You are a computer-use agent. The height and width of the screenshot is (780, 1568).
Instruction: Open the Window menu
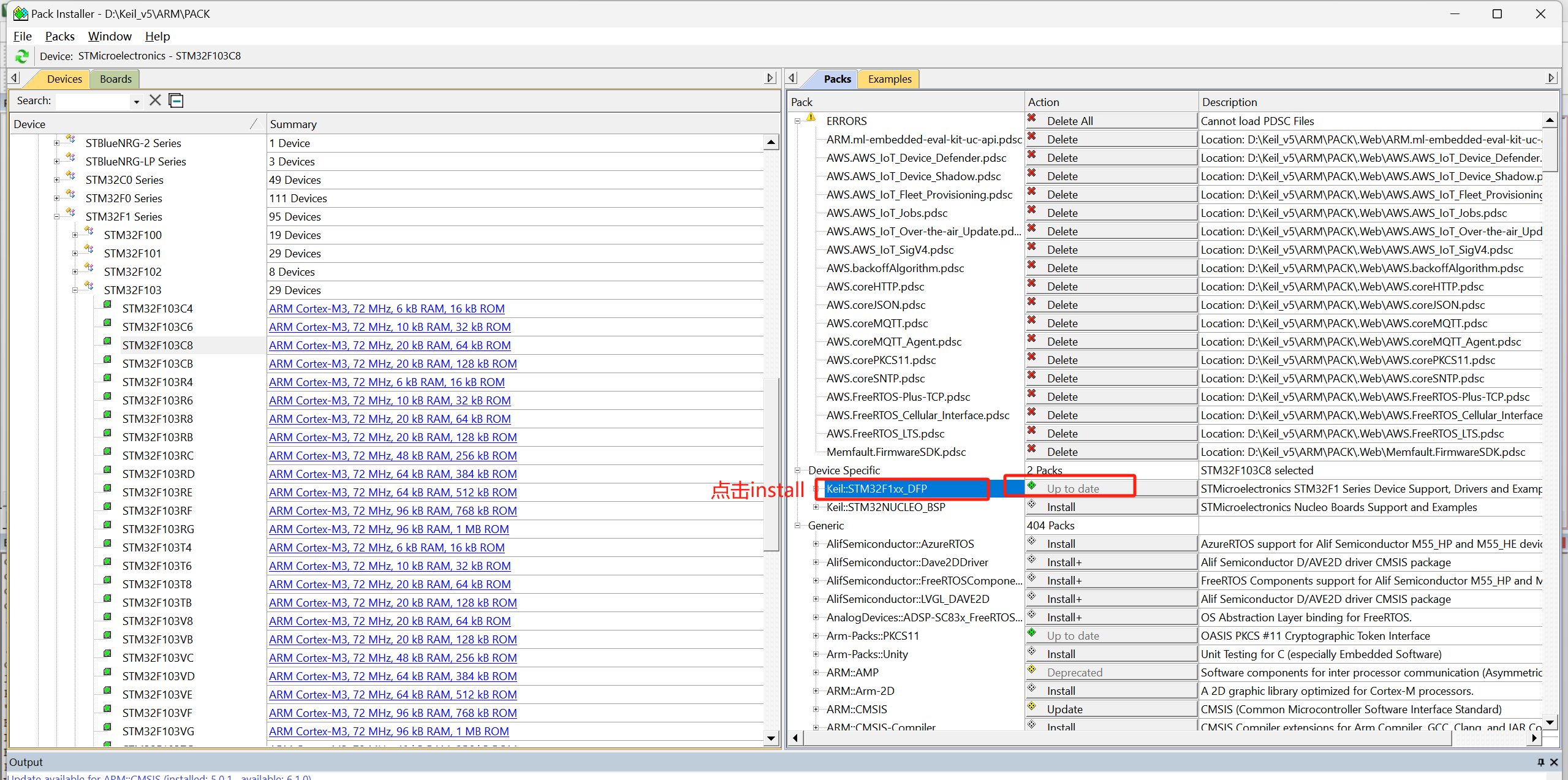pyautogui.click(x=110, y=36)
